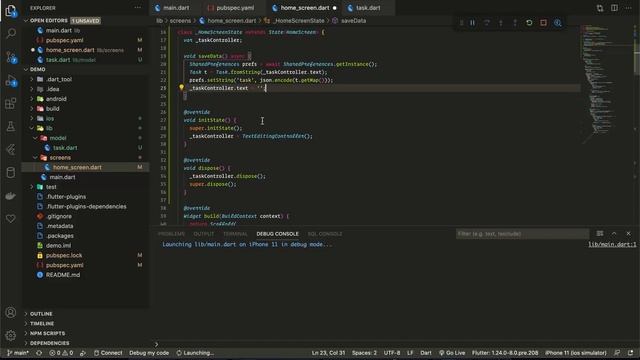This screenshot has height=360, width=640.
Task: Open the Terminal panel tab
Action: point(235,234)
